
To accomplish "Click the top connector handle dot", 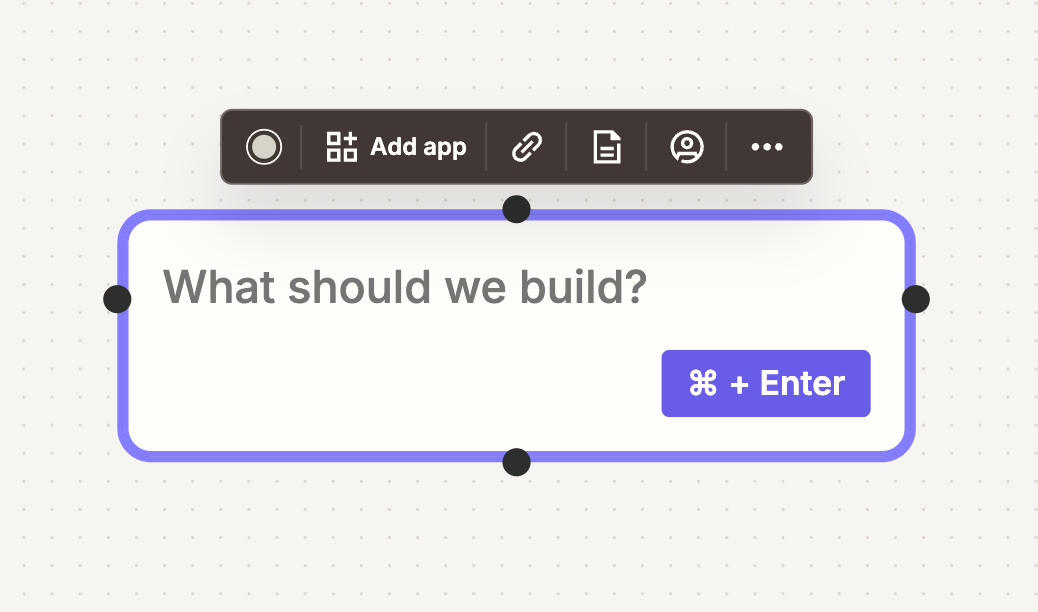I will point(516,209).
